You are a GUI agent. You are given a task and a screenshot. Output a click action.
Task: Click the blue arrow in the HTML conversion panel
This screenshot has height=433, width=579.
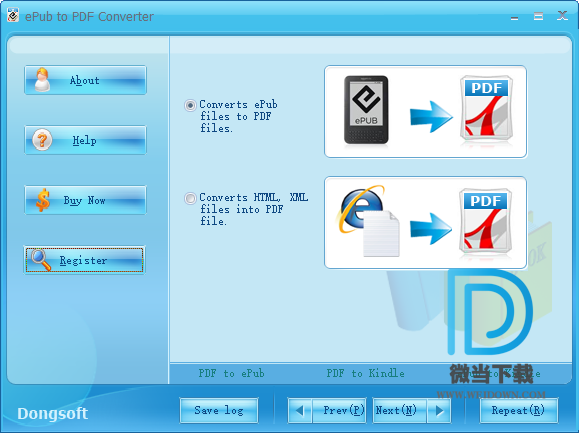431,229
